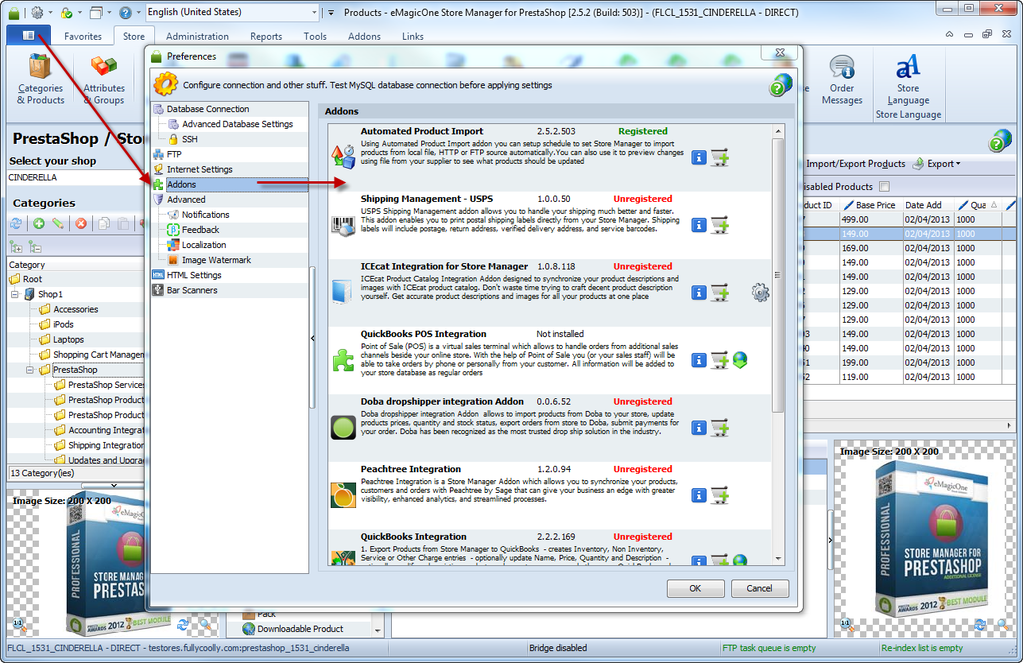This screenshot has width=1023, height=663.
Task: Collapse the Preferences sidebar splitter arrow
Action: [x=313, y=338]
